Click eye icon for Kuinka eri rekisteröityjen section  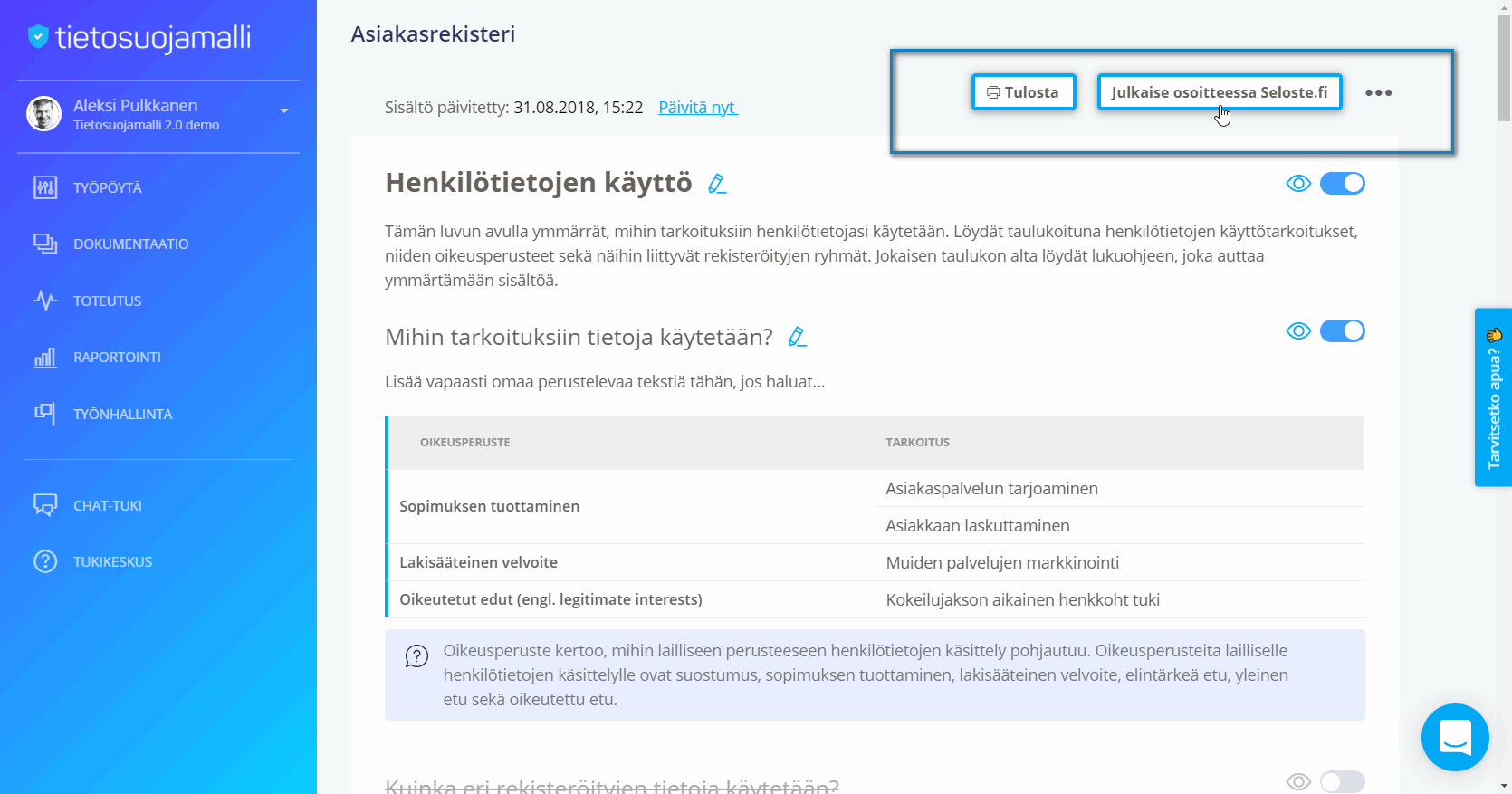1298,781
